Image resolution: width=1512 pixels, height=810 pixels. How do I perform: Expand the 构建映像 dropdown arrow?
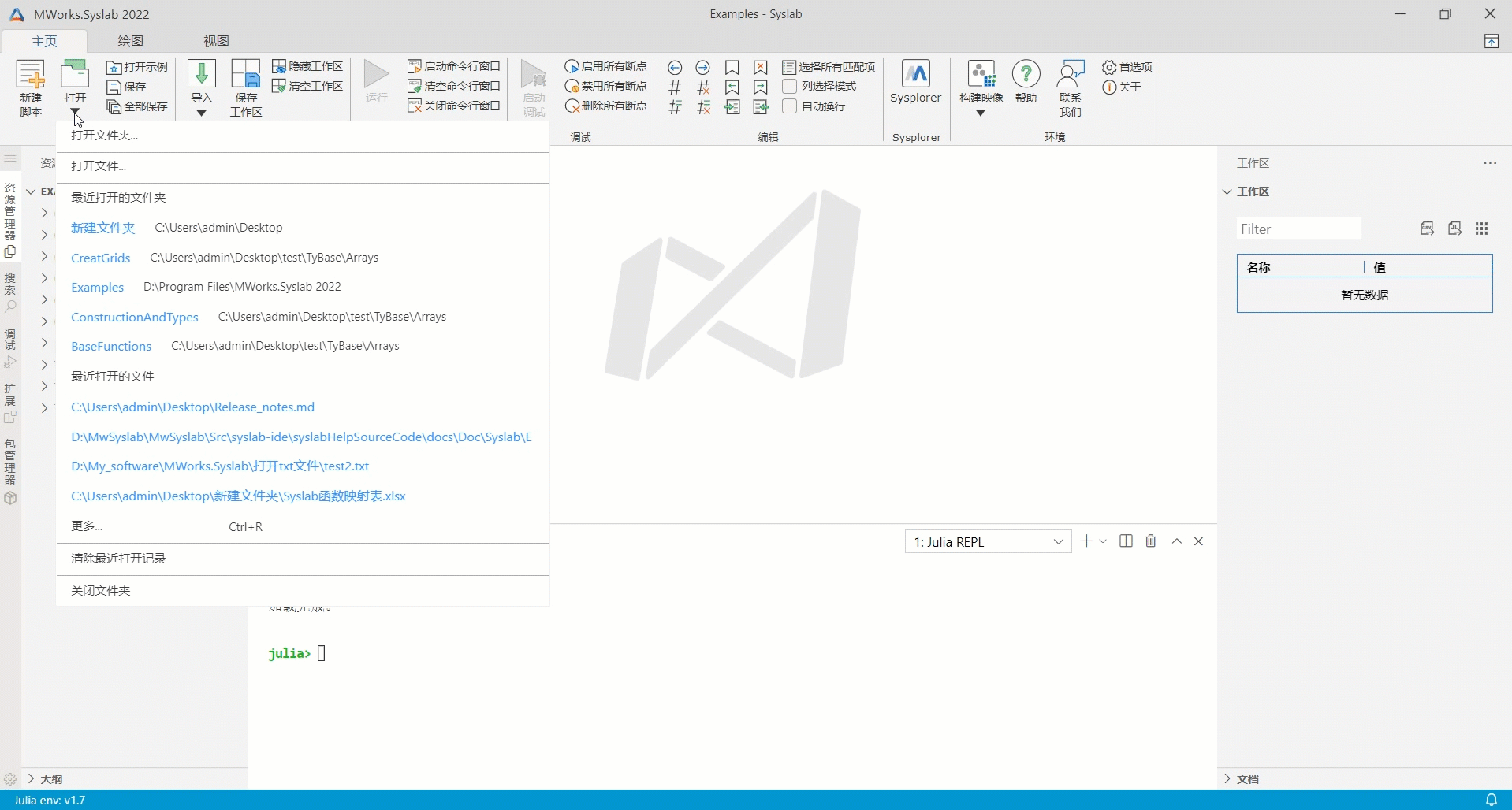coord(981,113)
